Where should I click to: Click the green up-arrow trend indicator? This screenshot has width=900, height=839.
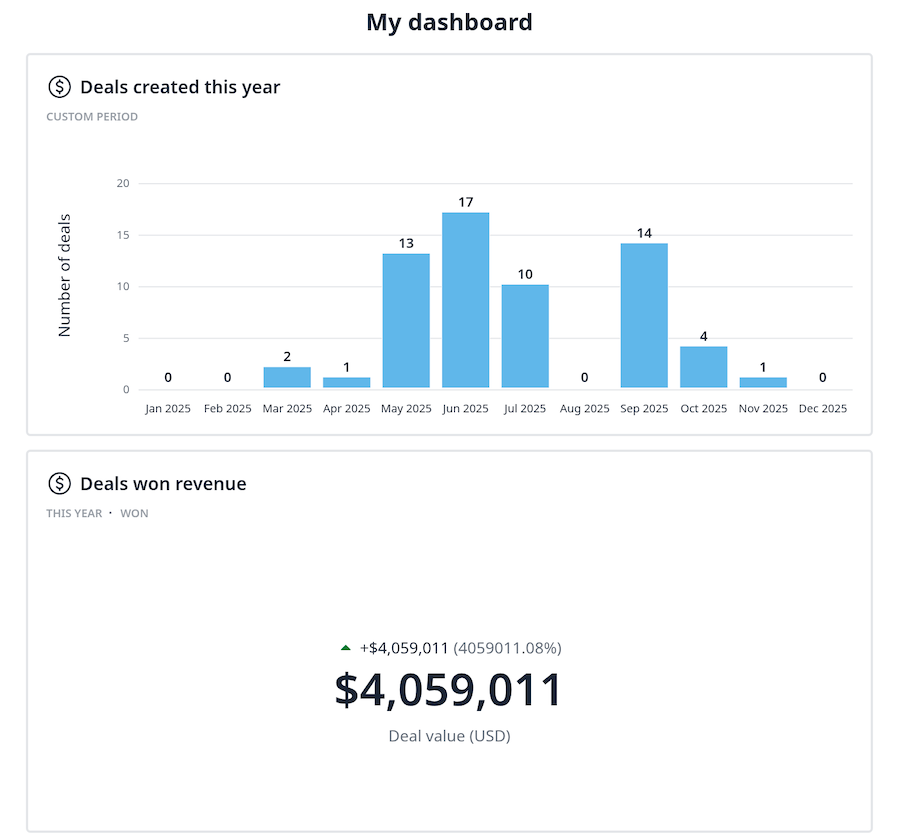[346, 648]
